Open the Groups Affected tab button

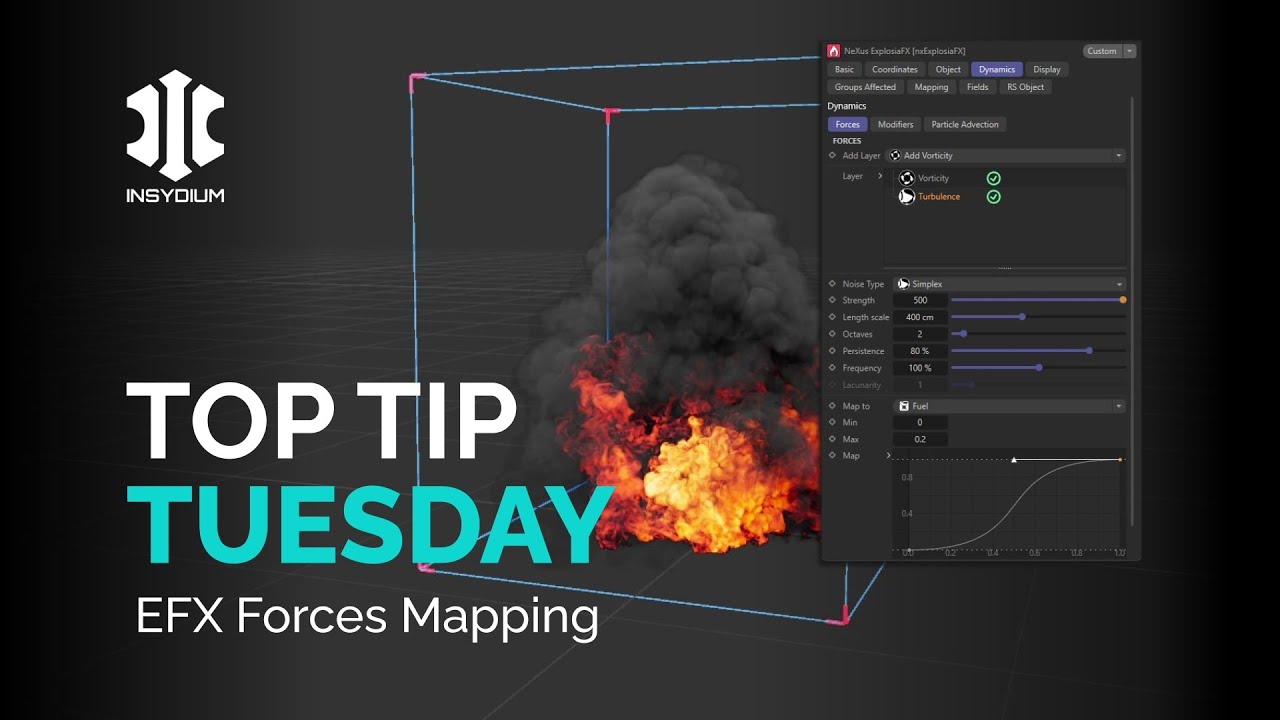click(x=865, y=87)
